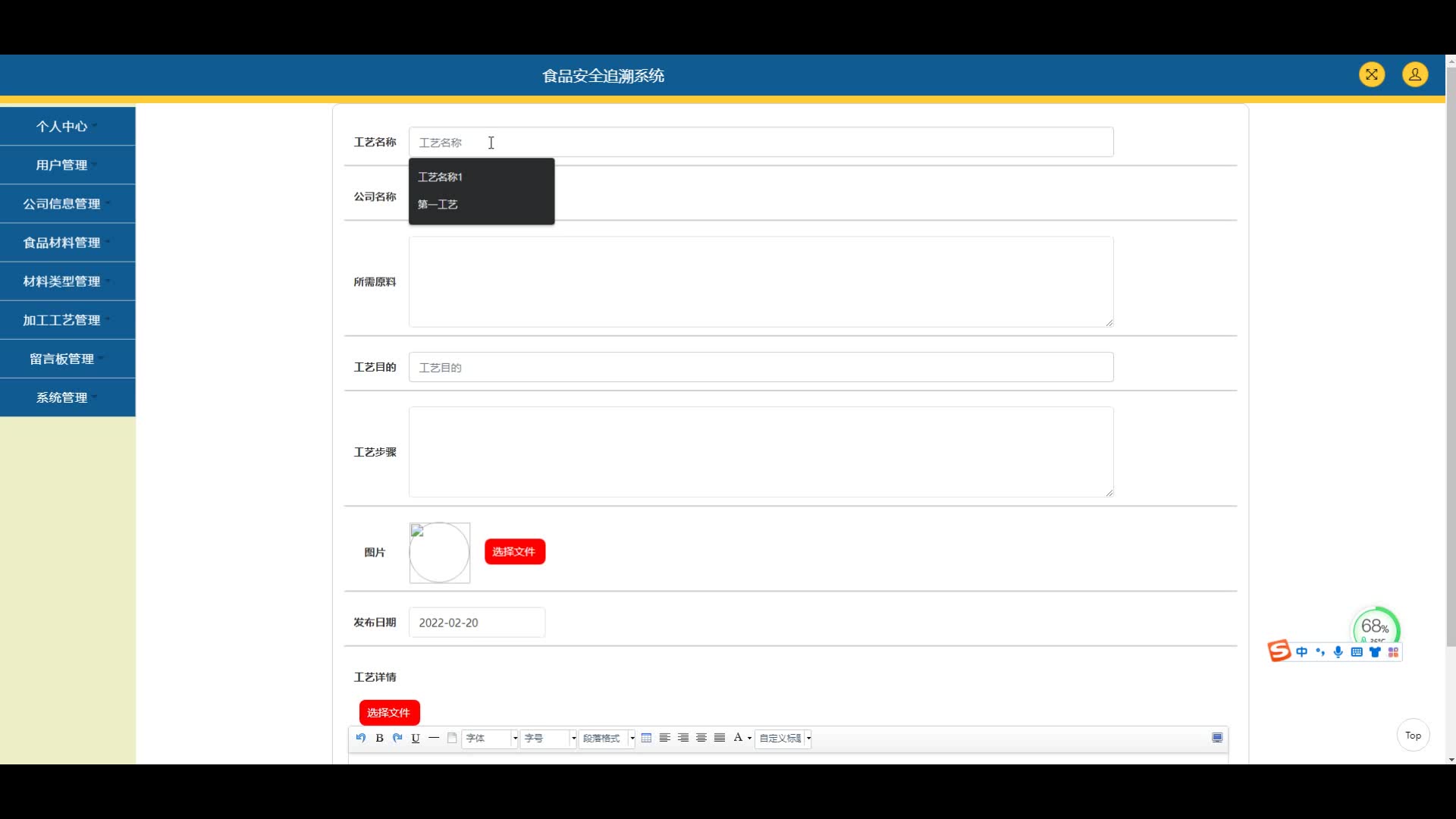Toggle bold formatting in the editor

(x=379, y=738)
